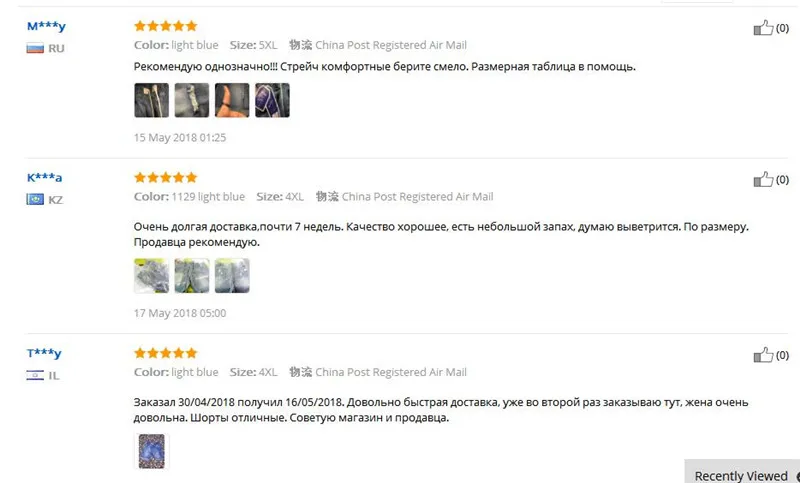Click the Kazakhstan flag icon beside KZ
This screenshot has width=800, height=483.
click(x=35, y=199)
